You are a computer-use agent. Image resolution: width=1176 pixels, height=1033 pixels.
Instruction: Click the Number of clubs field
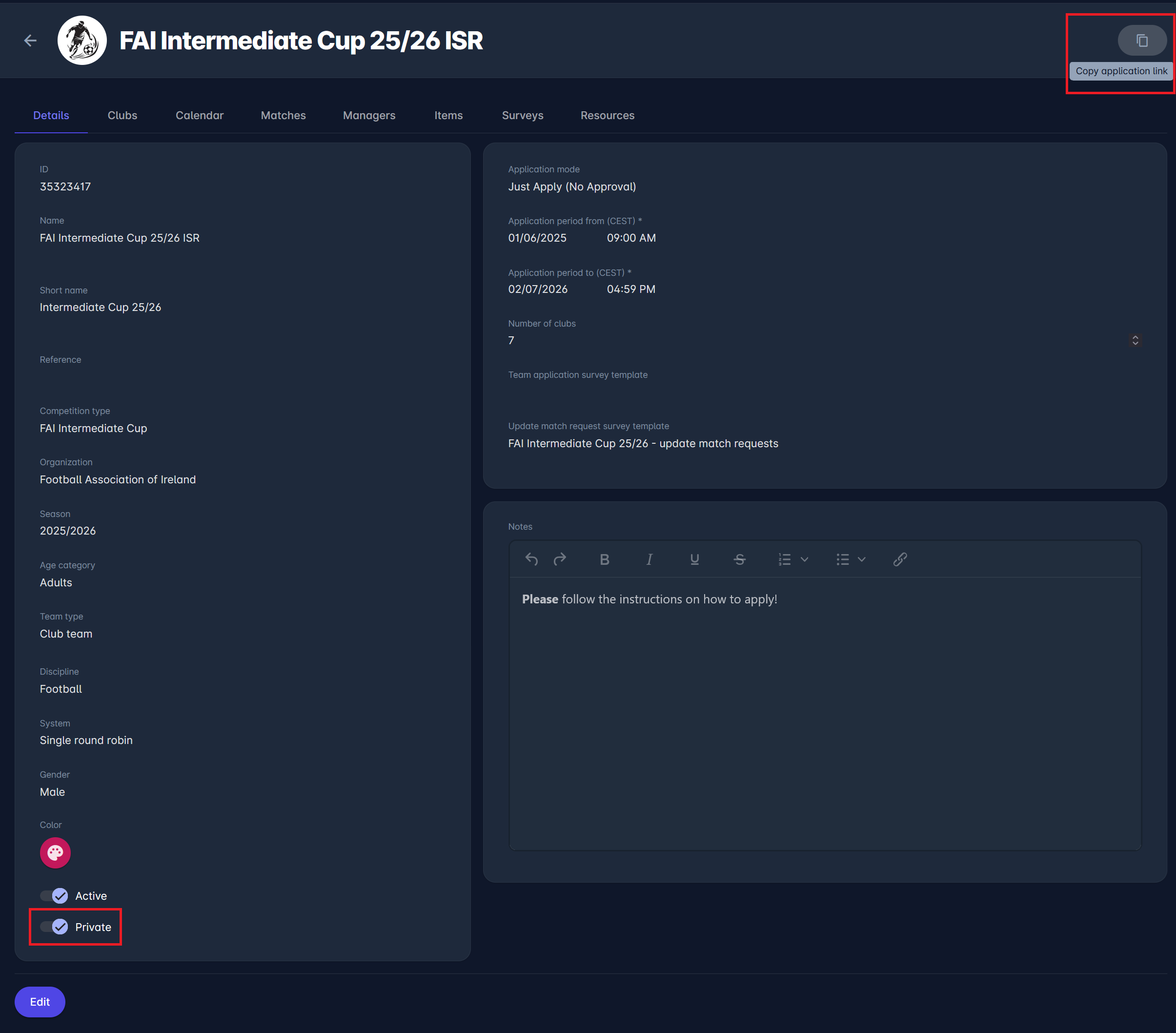pos(825,340)
